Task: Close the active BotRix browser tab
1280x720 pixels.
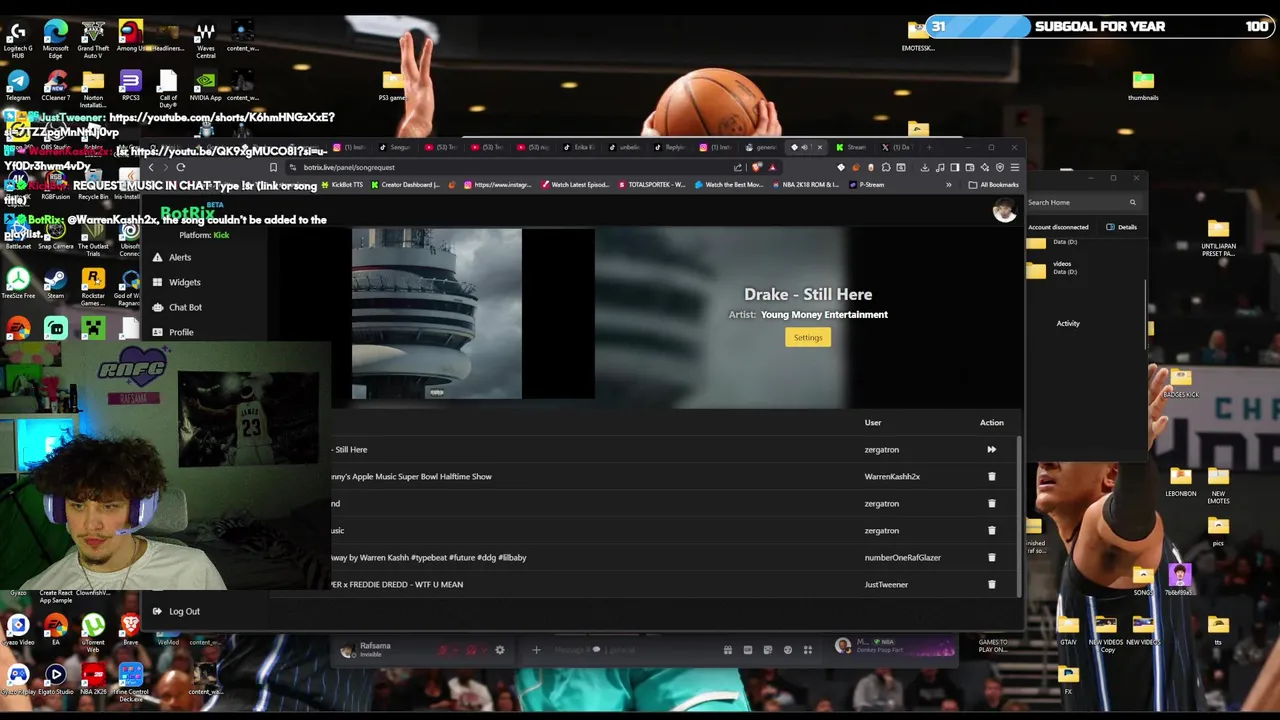Action: point(819,147)
